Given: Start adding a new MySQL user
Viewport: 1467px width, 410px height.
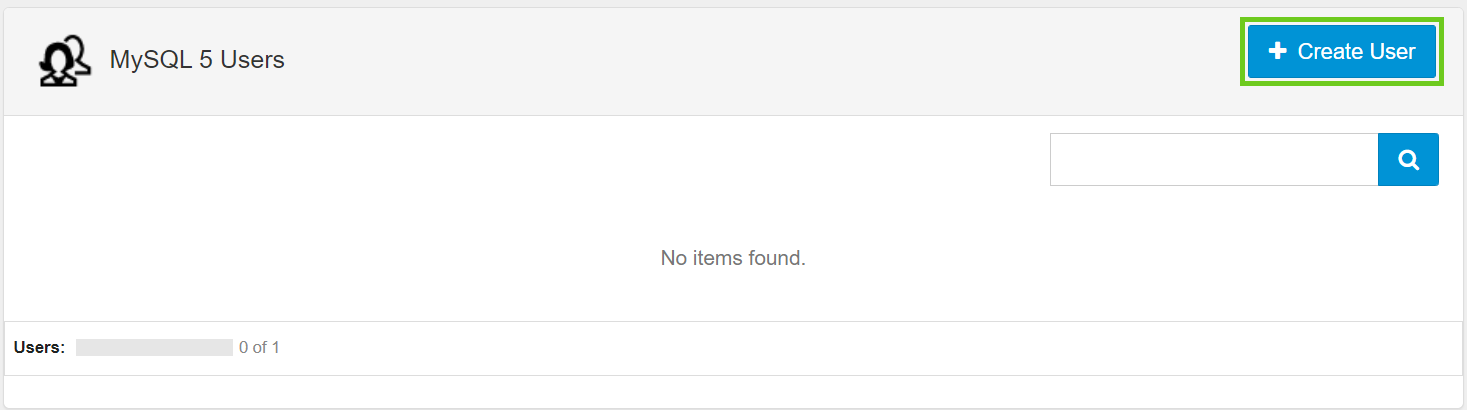Looking at the screenshot, I should [1342, 52].
